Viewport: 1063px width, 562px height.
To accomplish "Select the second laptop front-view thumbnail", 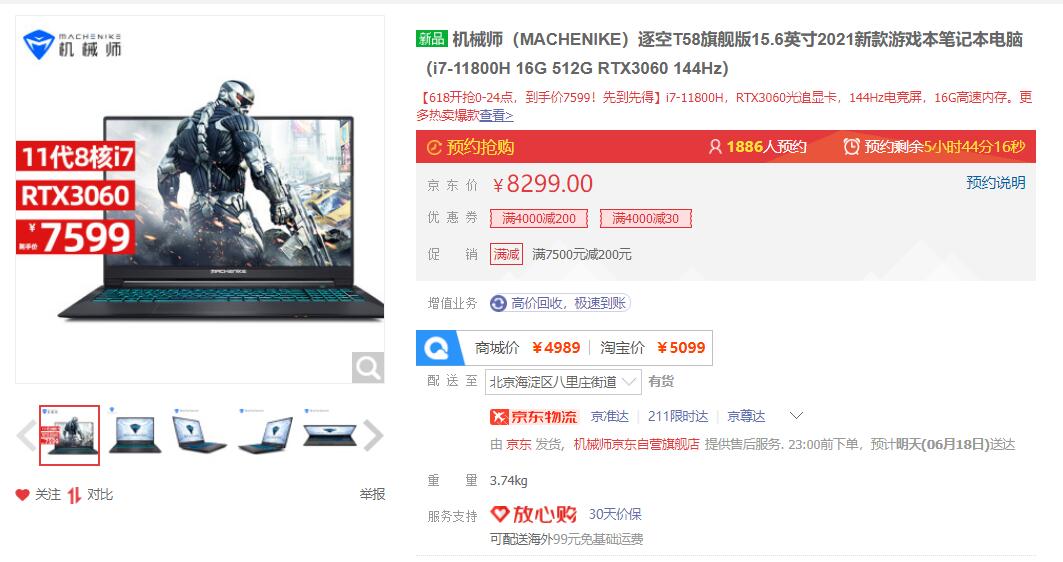I will pos(135,435).
